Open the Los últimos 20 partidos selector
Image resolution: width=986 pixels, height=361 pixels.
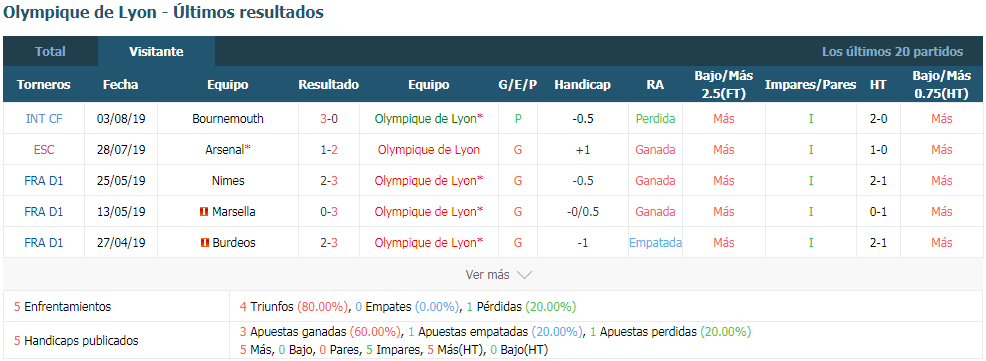[892, 52]
